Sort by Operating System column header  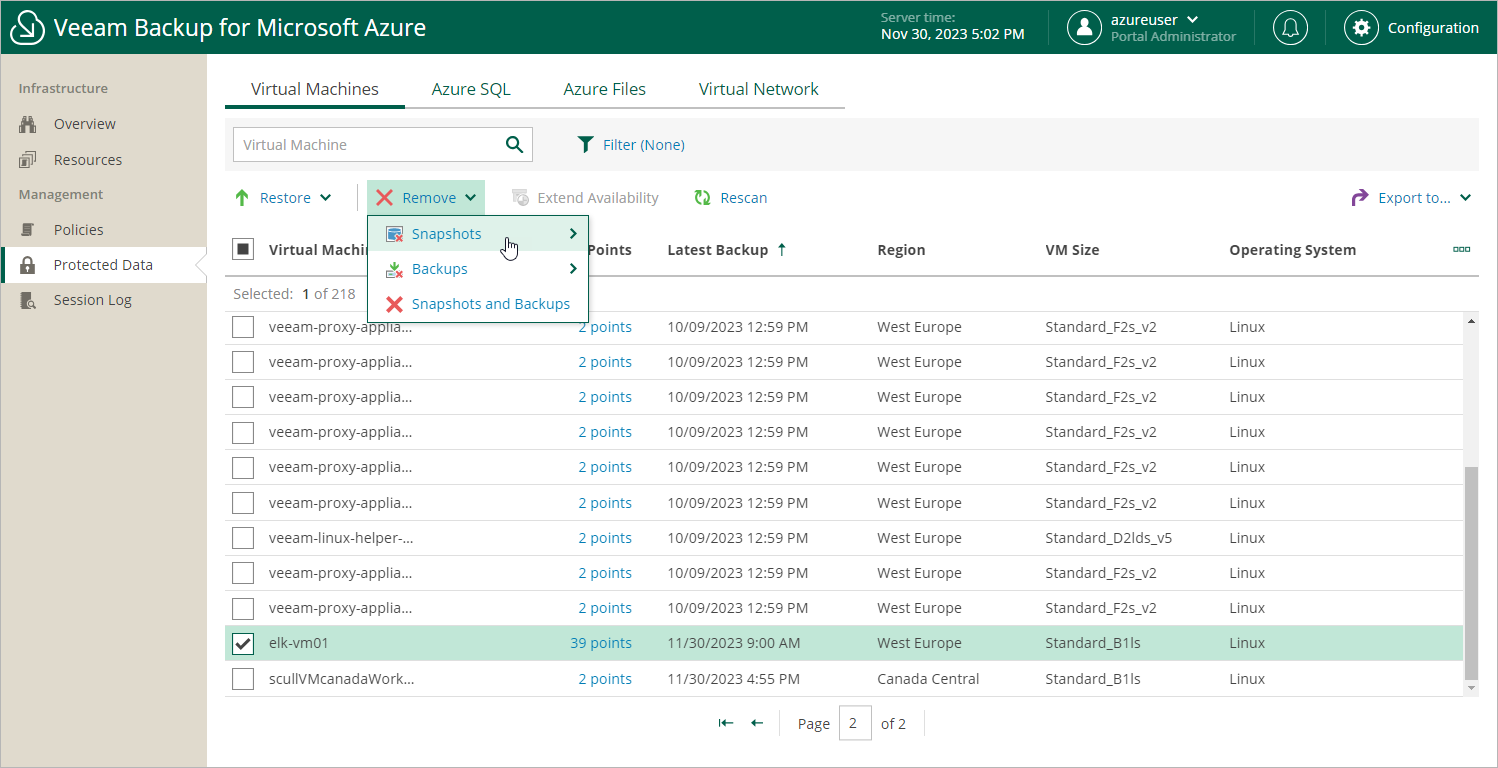[x=1293, y=250]
